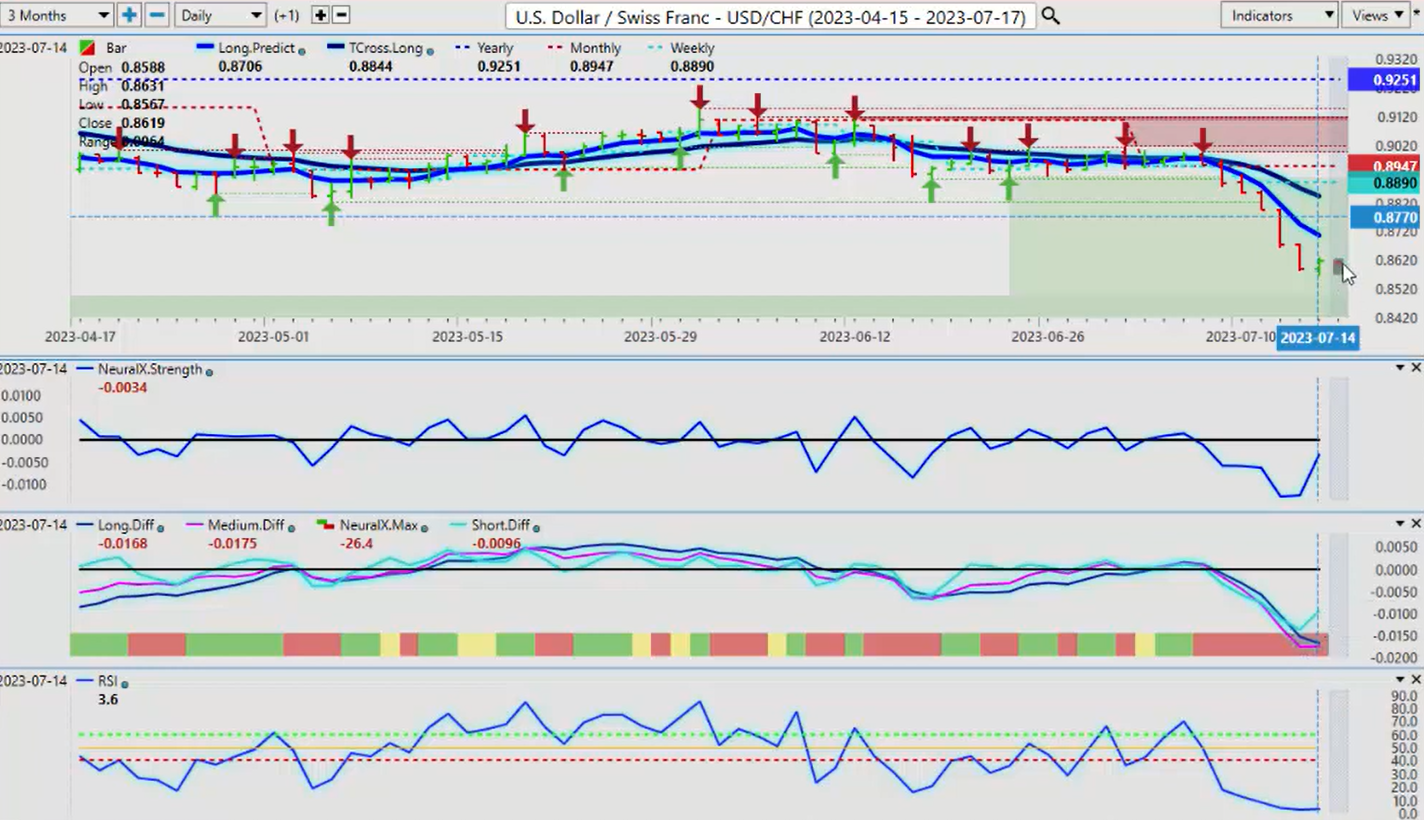Screen dimensions: 1424x820
Task: Click the NeuralX.Strength legend label
Action: click(150, 369)
